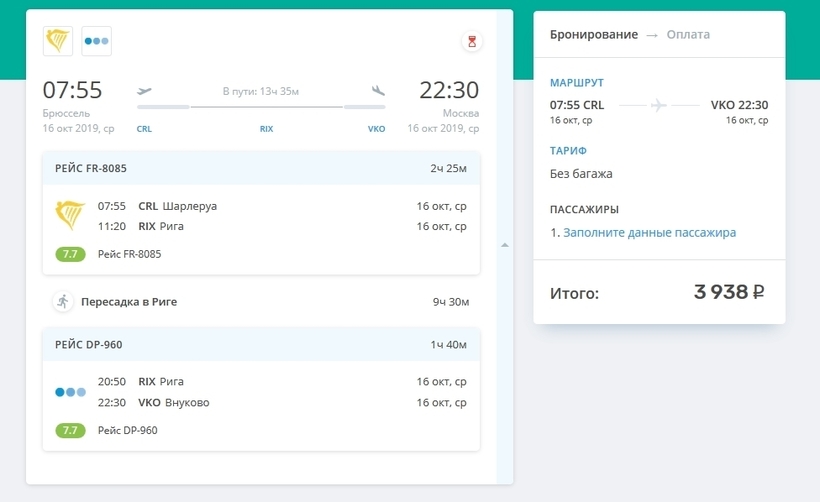Click the total price 3 938 ₽
Viewport: 820px width, 502px height.
click(x=729, y=292)
